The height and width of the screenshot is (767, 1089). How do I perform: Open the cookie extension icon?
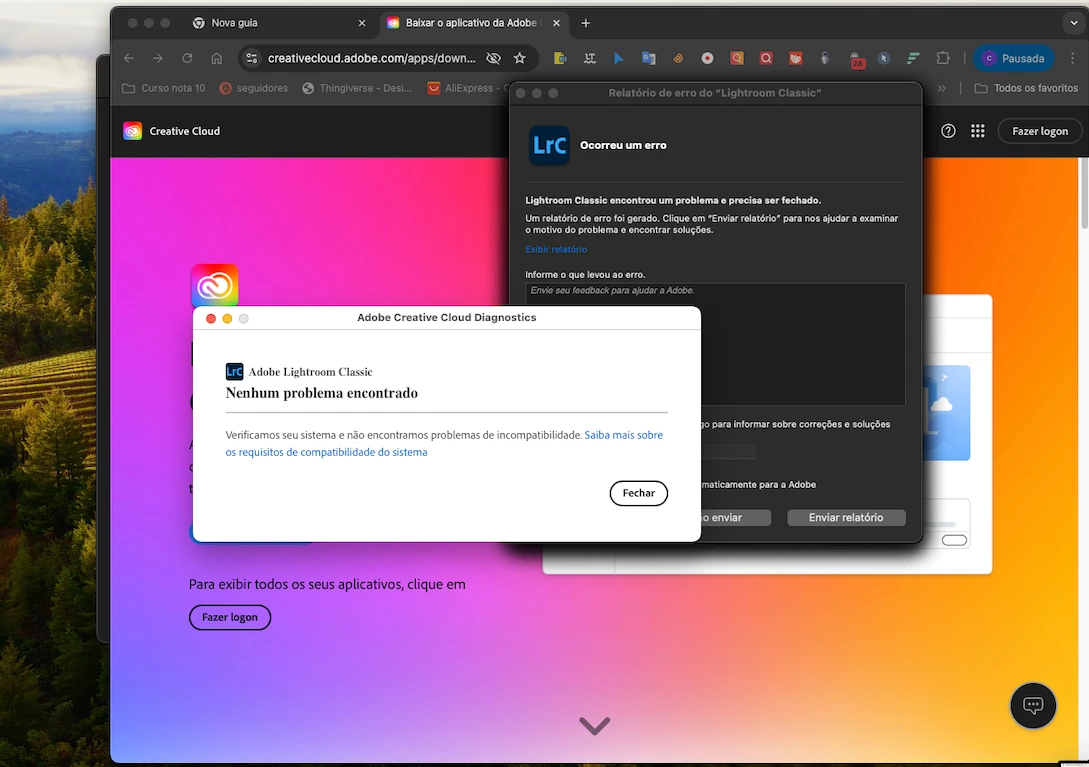[x=678, y=58]
